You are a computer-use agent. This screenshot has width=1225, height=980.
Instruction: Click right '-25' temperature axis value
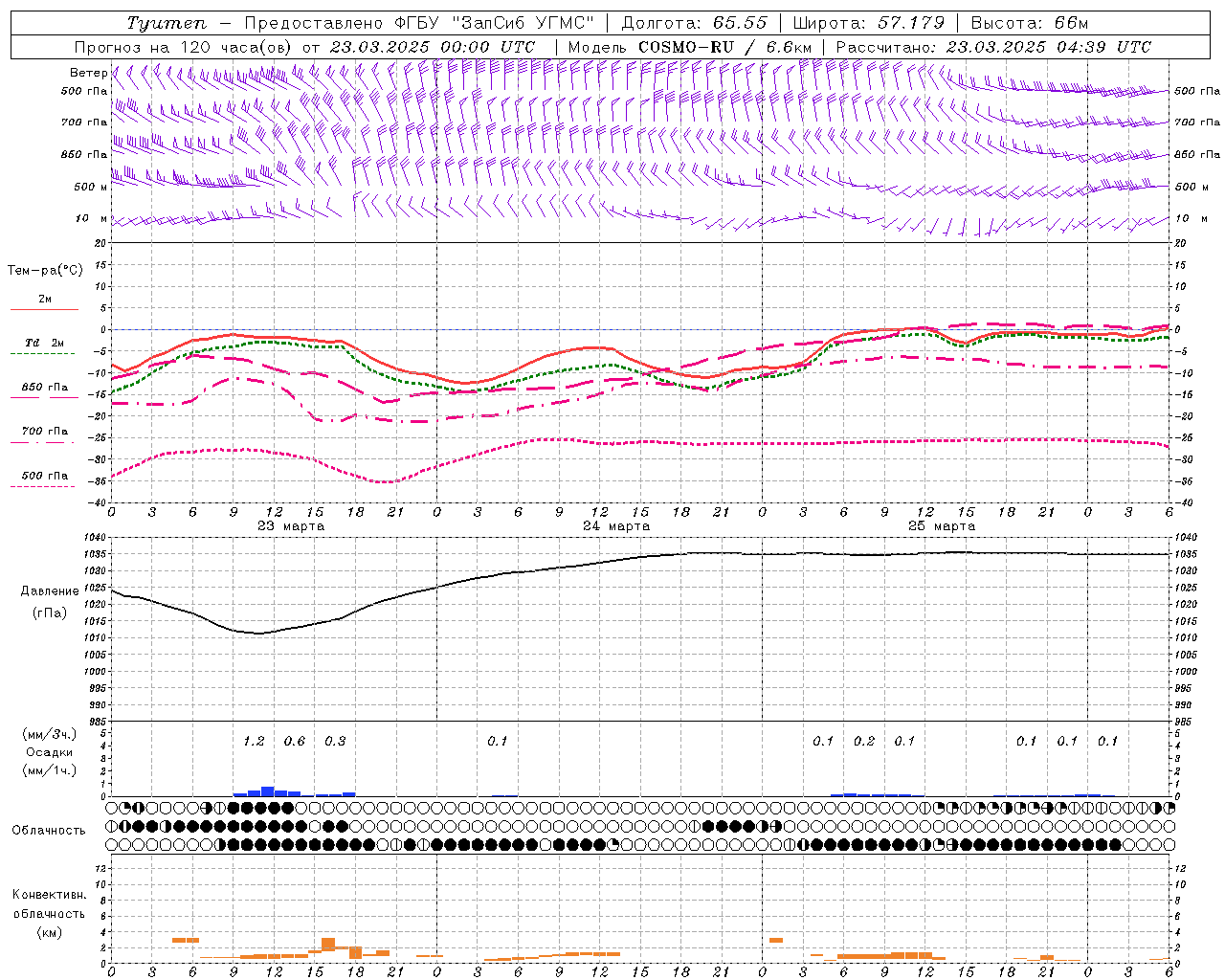1183,437
